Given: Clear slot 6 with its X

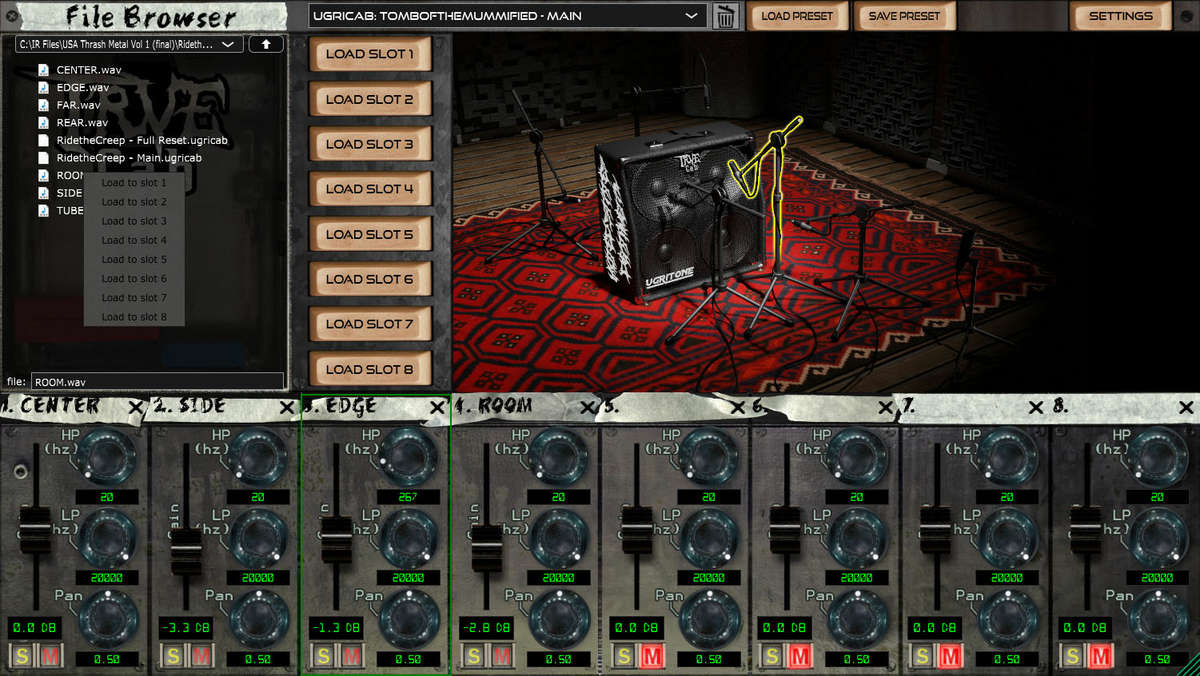Looking at the screenshot, I should [886, 407].
